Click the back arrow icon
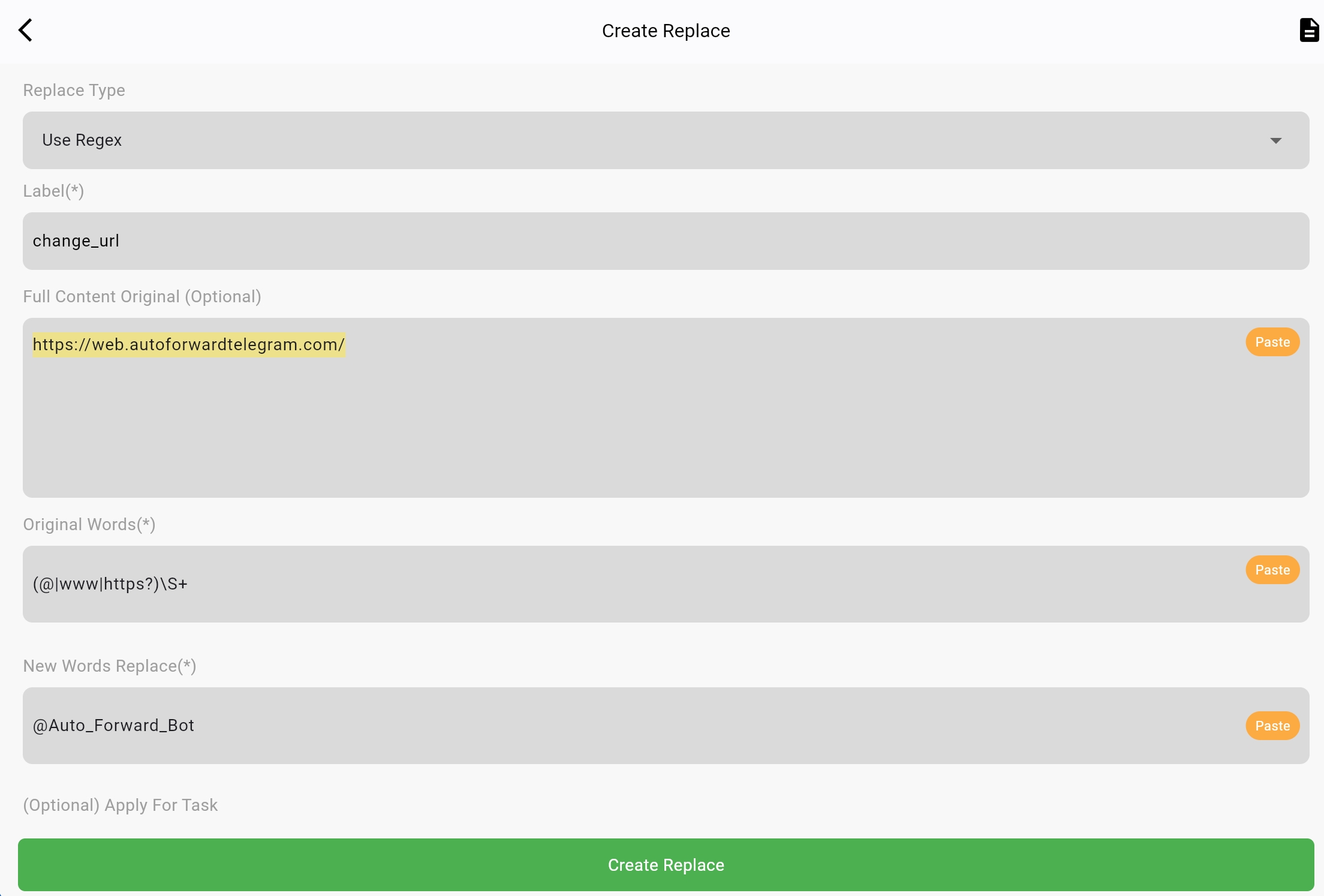1324x896 pixels. 25,30
